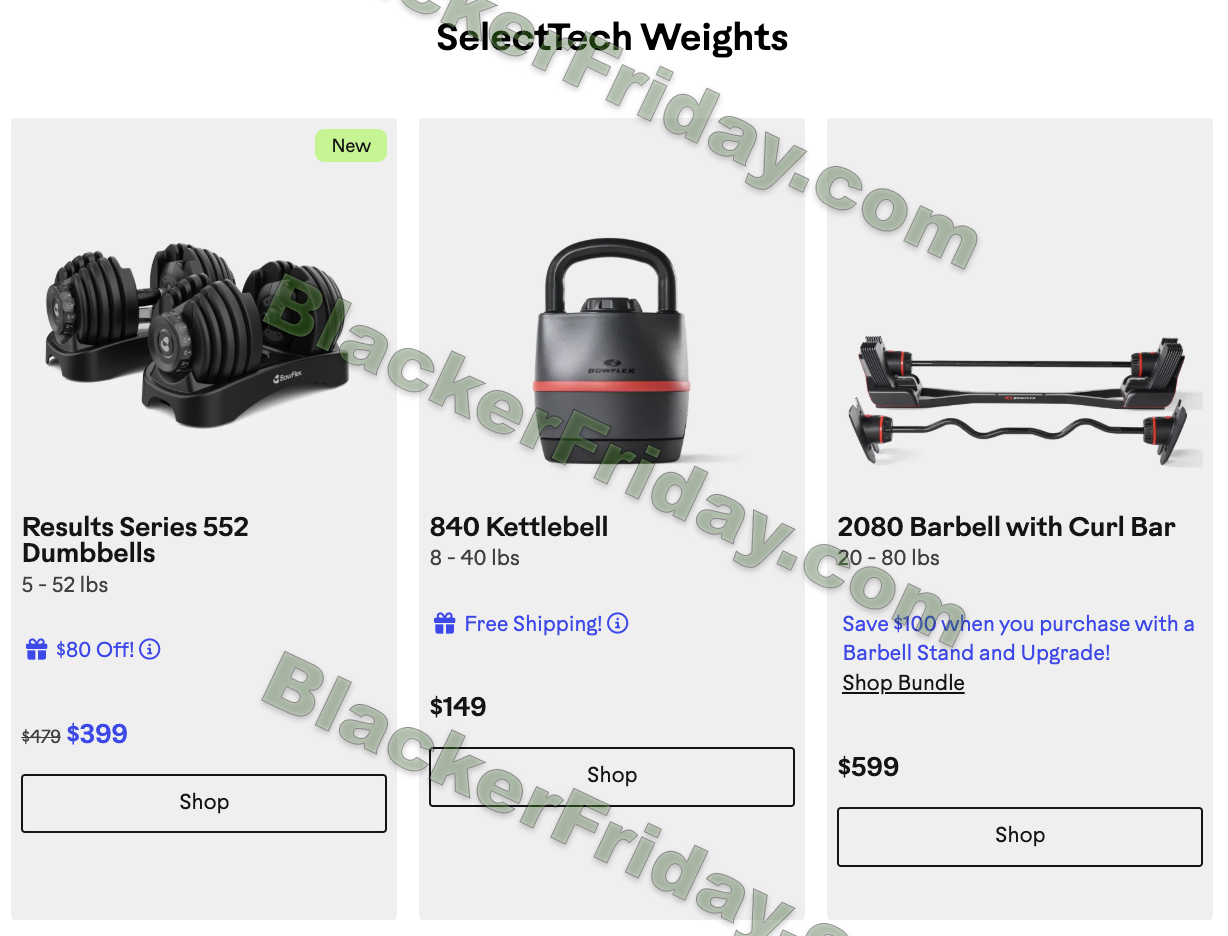1228x936 pixels.
Task: Open the info icon next to Free Shipping
Action: pos(618,623)
